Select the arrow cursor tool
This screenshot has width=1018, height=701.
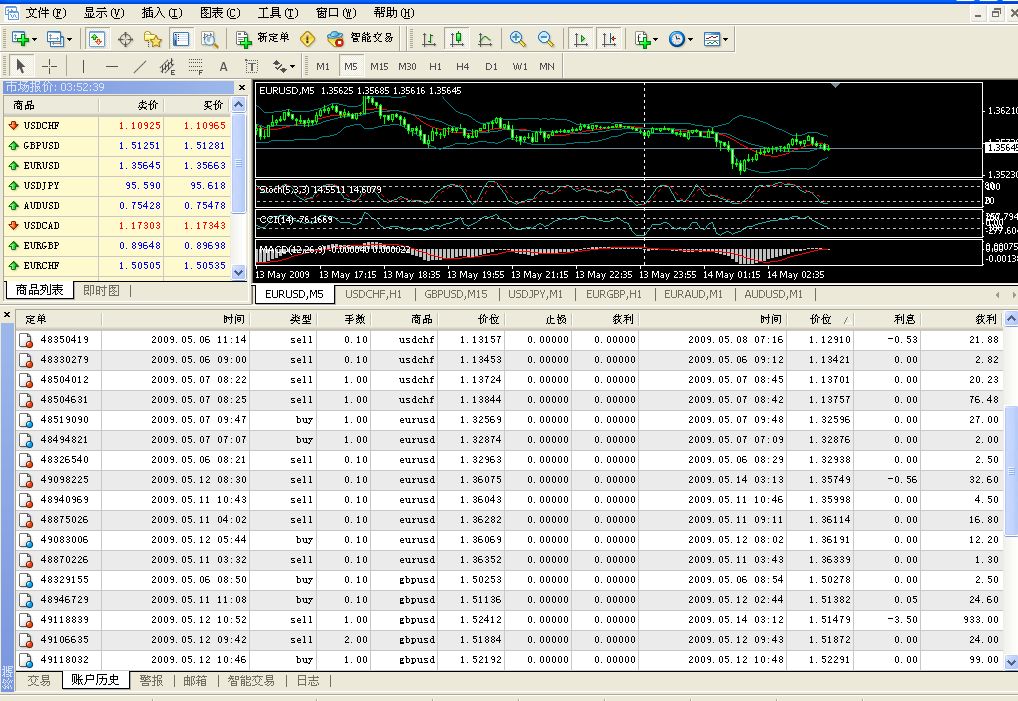21,66
